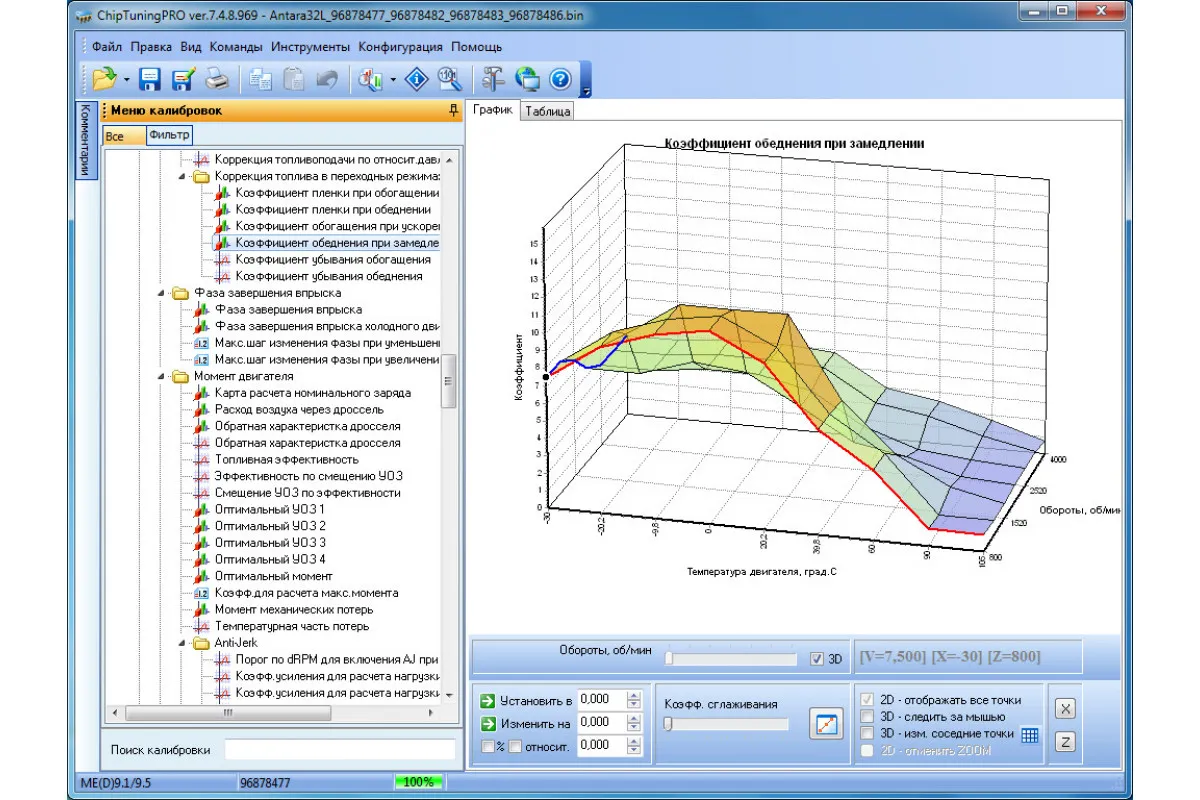Apply smoothing with the line graph button
This screenshot has width=1200, height=800.
[827, 725]
